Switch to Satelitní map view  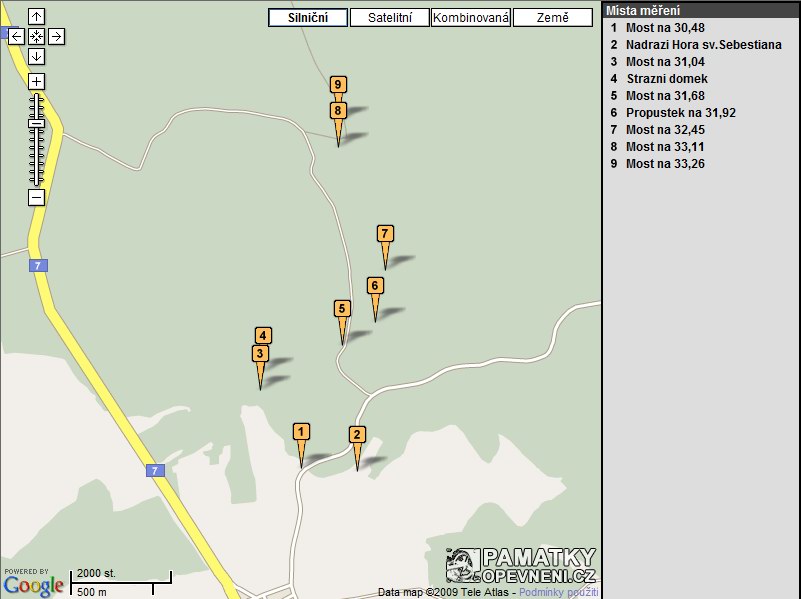coord(390,18)
